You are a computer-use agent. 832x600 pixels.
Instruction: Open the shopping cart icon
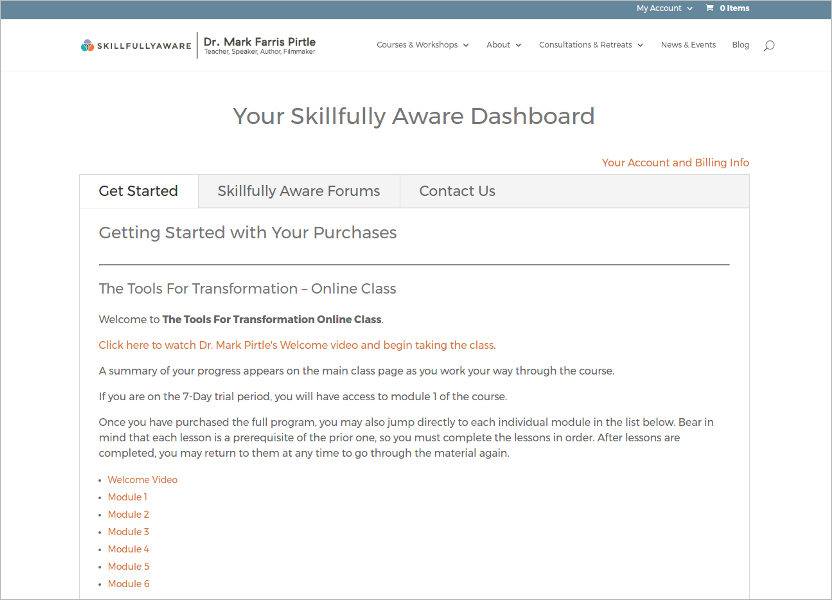coord(709,8)
